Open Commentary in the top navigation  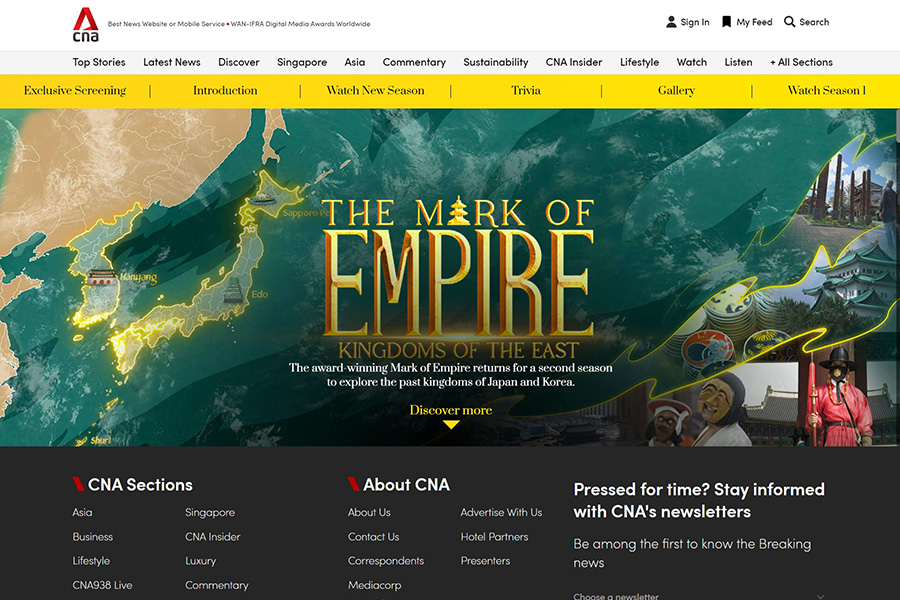point(414,62)
